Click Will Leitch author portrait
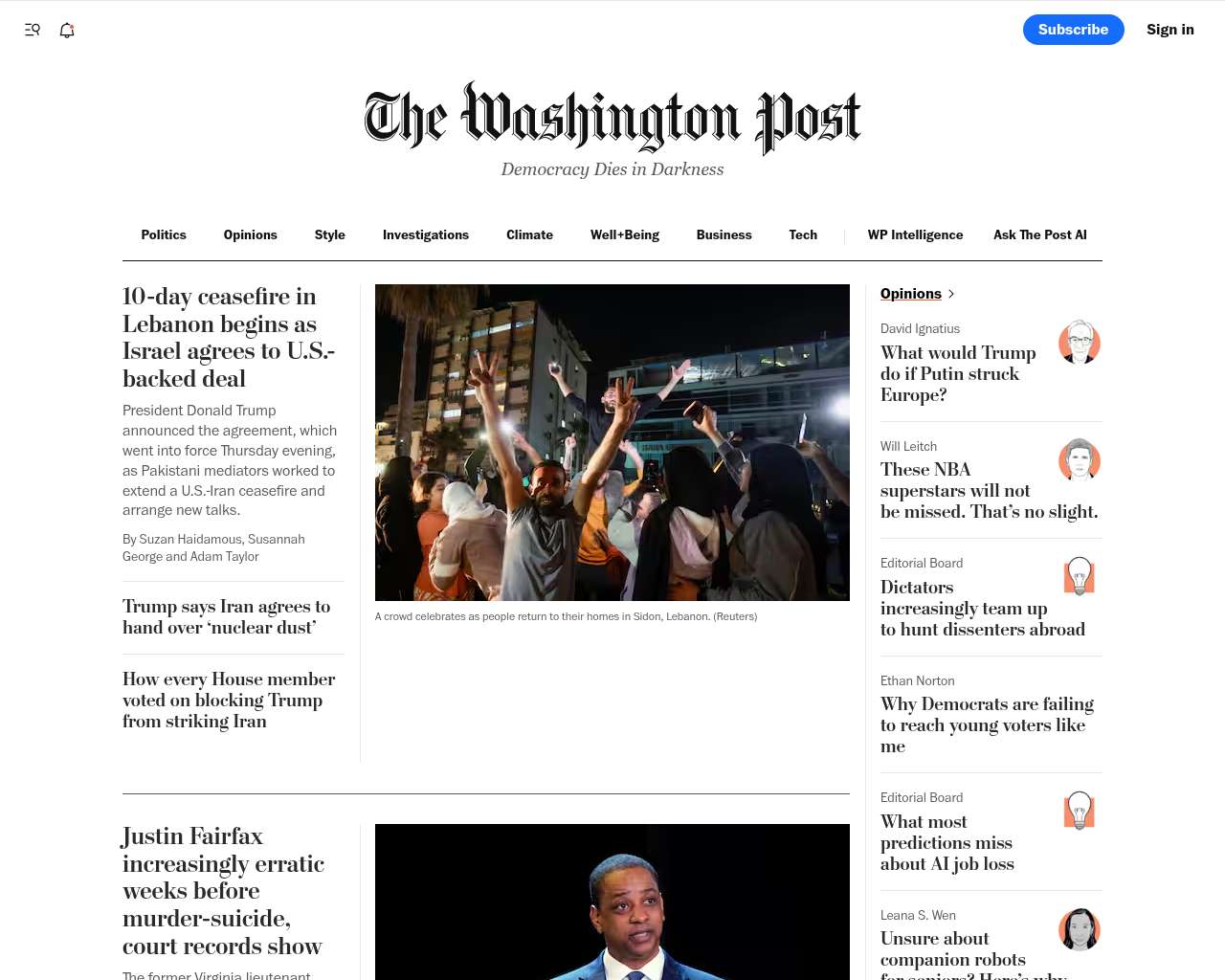 click(1080, 459)
